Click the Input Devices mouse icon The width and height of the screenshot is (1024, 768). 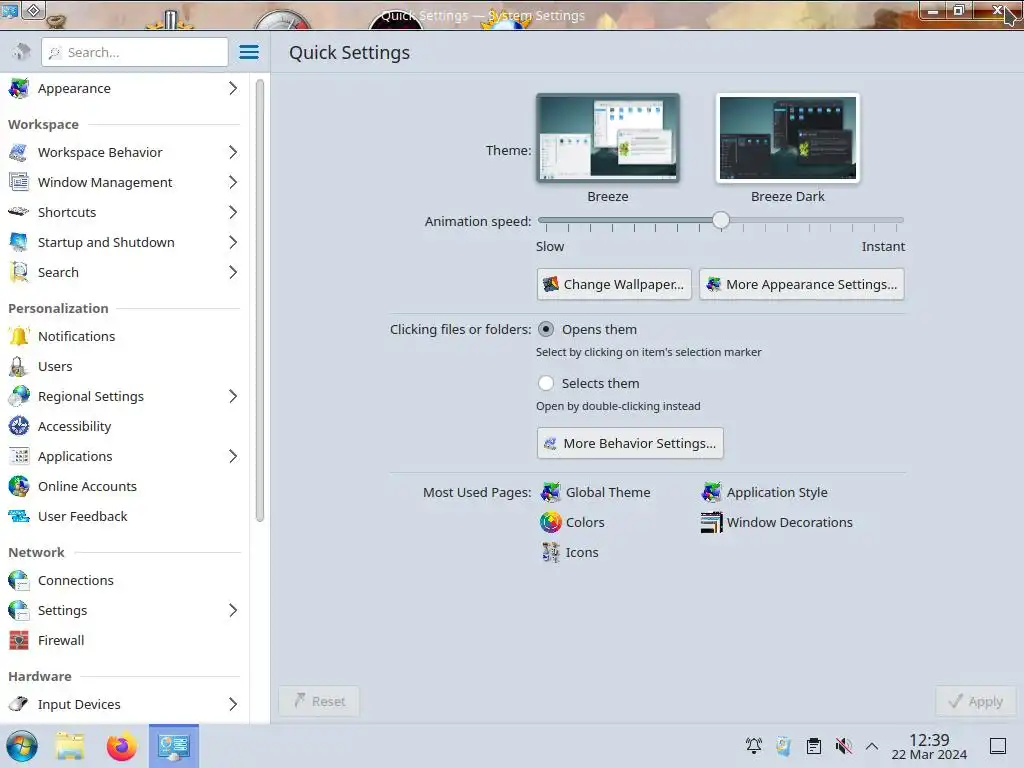click(19, 705)
